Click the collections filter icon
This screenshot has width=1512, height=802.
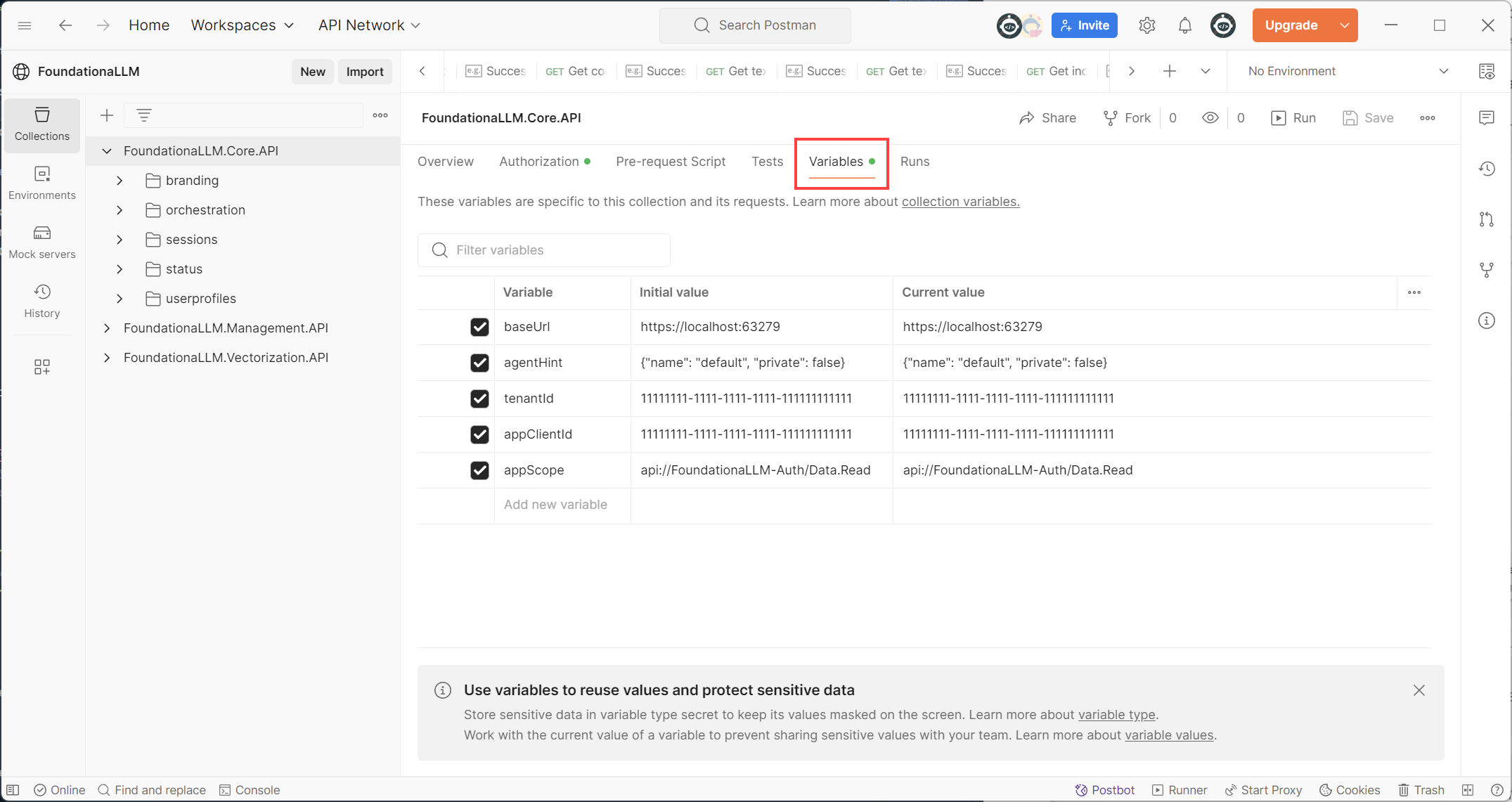click(x=144, y=115)
